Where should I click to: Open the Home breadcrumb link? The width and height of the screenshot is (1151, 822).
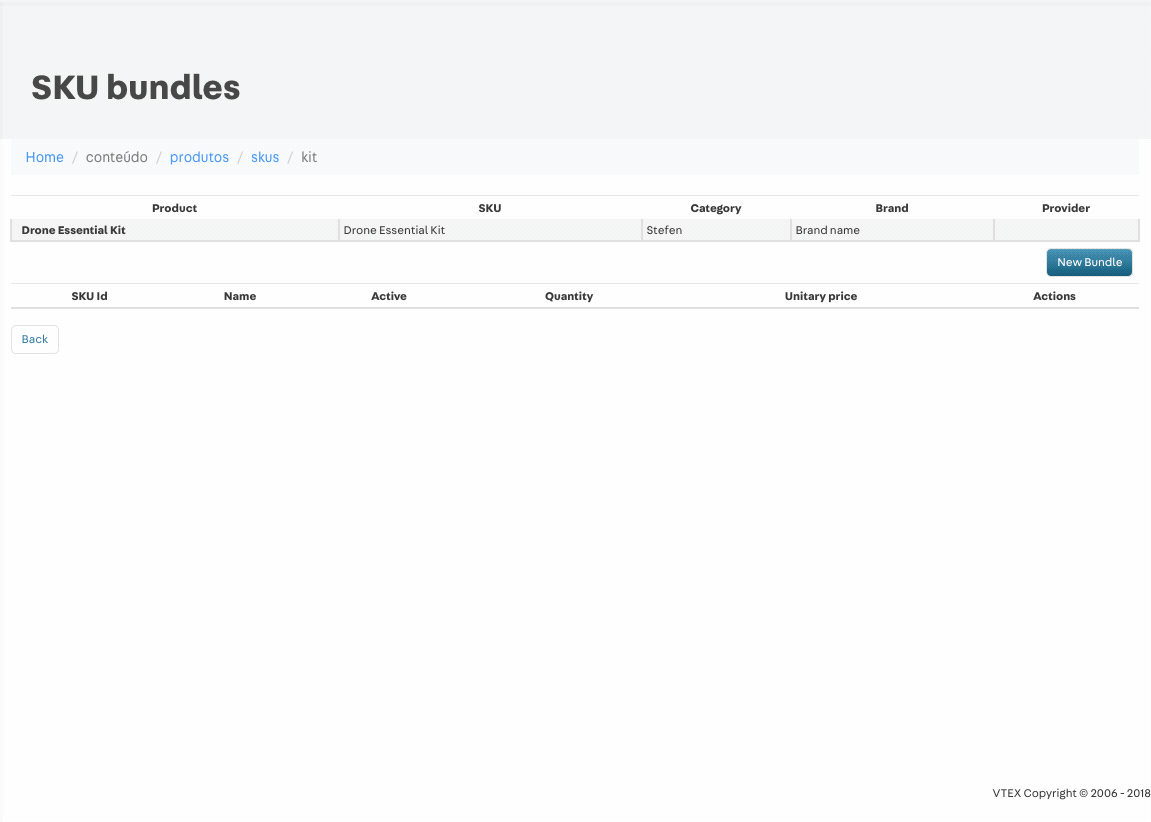pyautogui.click(x=44, y=157)
